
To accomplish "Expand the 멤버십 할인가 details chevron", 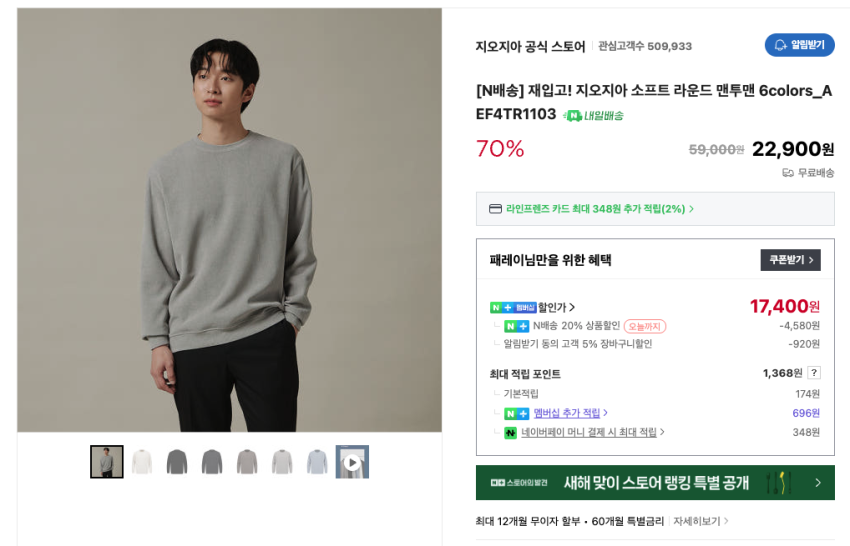I will point(572,307).
